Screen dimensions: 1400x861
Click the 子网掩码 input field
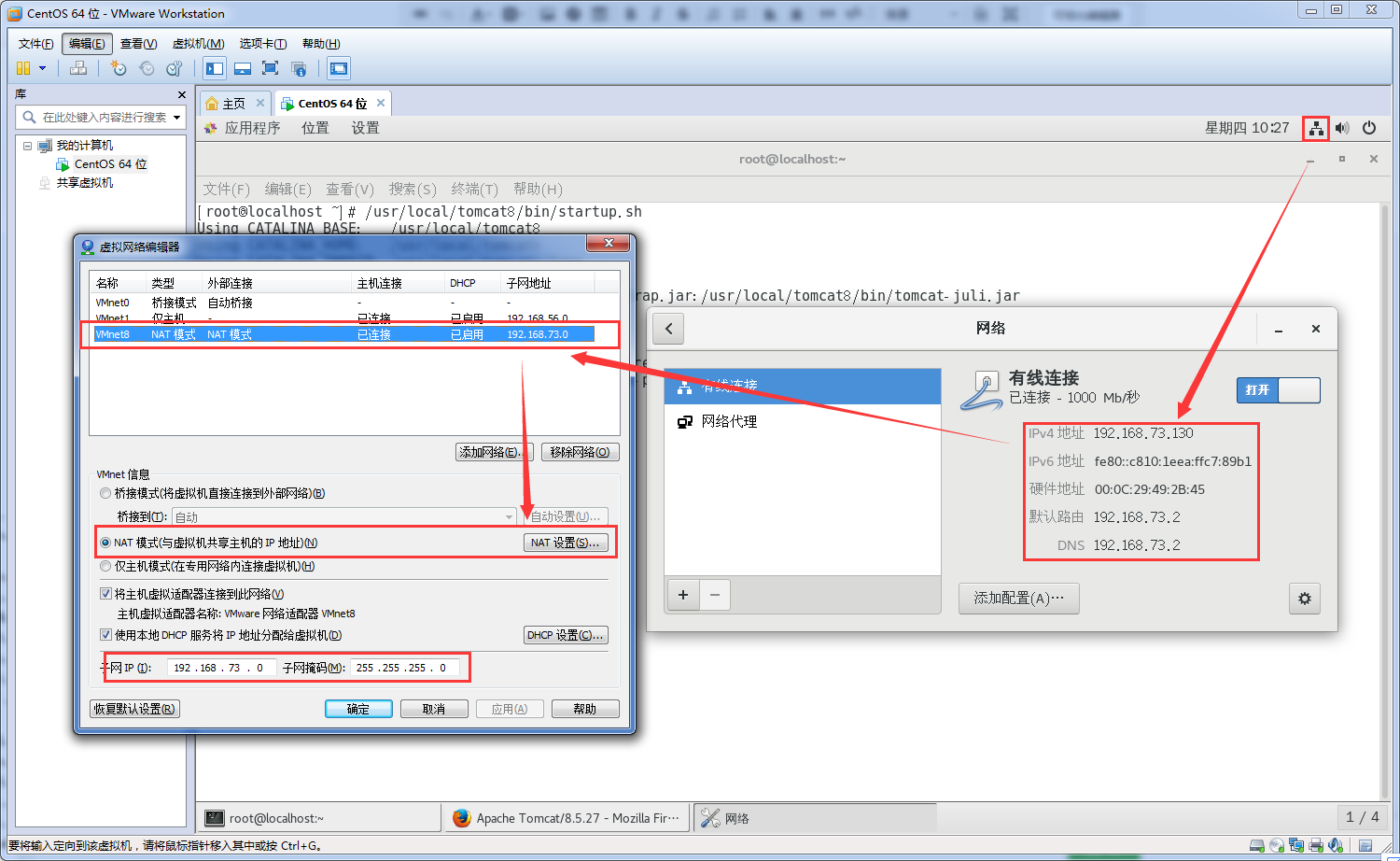point(404,668)
